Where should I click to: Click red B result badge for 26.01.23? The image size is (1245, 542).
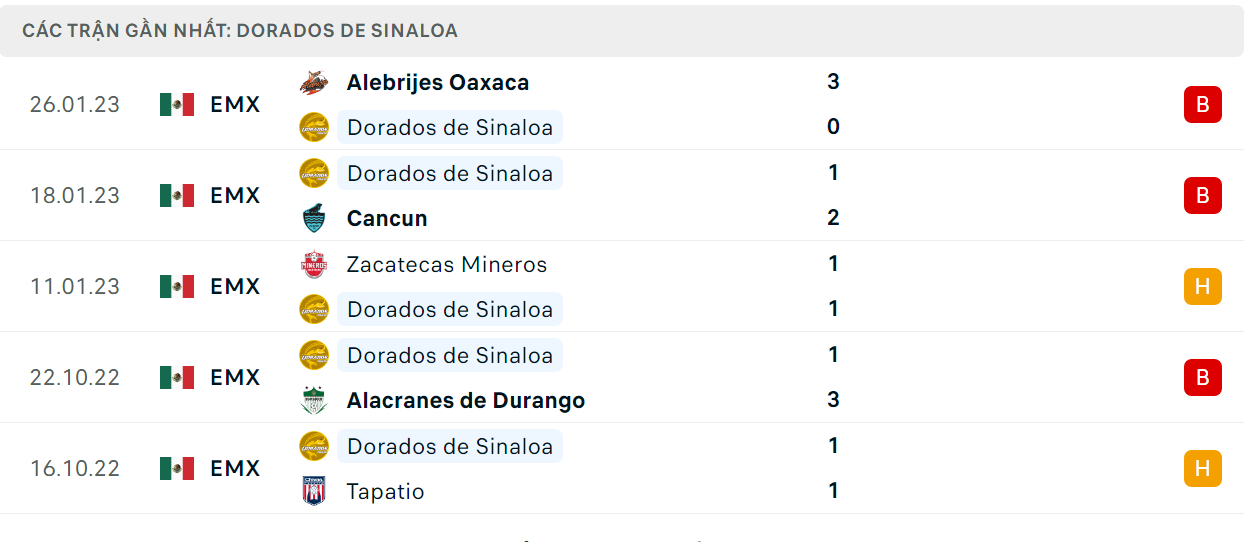coord(1202,104)
